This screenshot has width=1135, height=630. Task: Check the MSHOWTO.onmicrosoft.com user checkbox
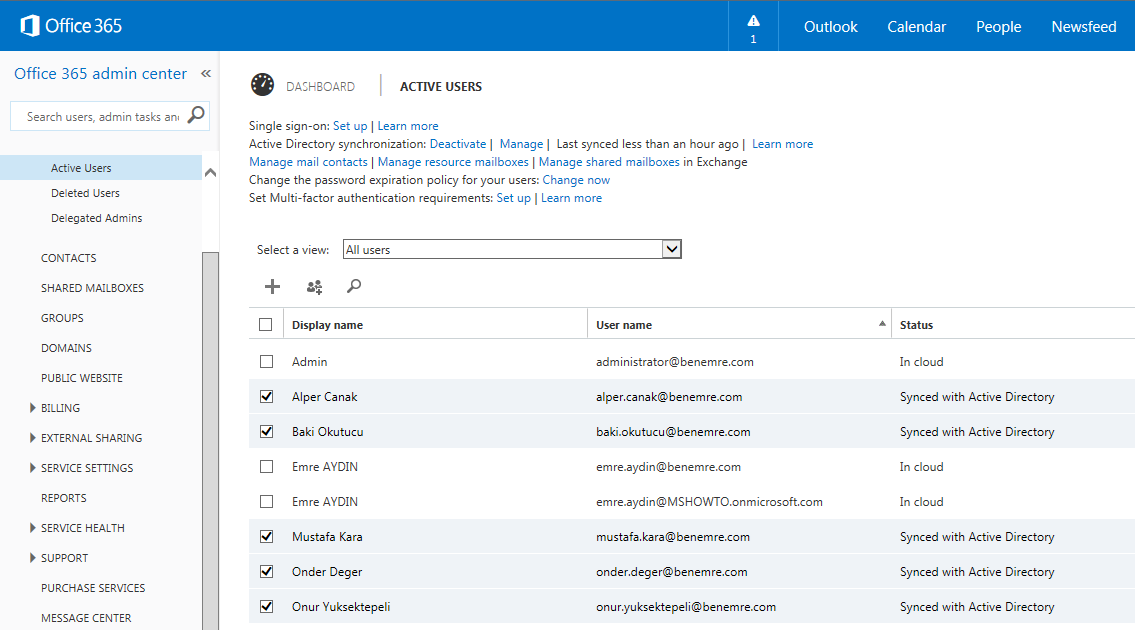pyautogui.click(x=266, y=502)
